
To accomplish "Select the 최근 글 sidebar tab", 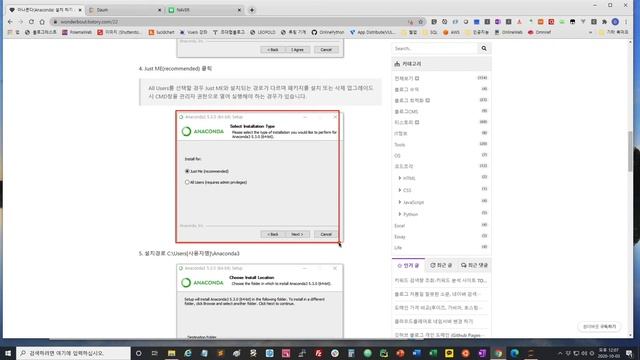I will [x=441, y=265].
